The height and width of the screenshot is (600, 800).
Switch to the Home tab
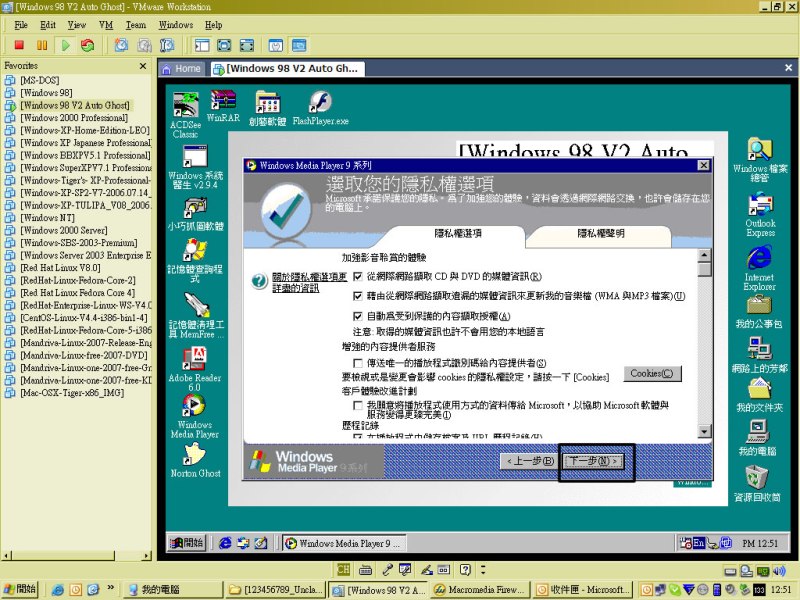[182, 69]
